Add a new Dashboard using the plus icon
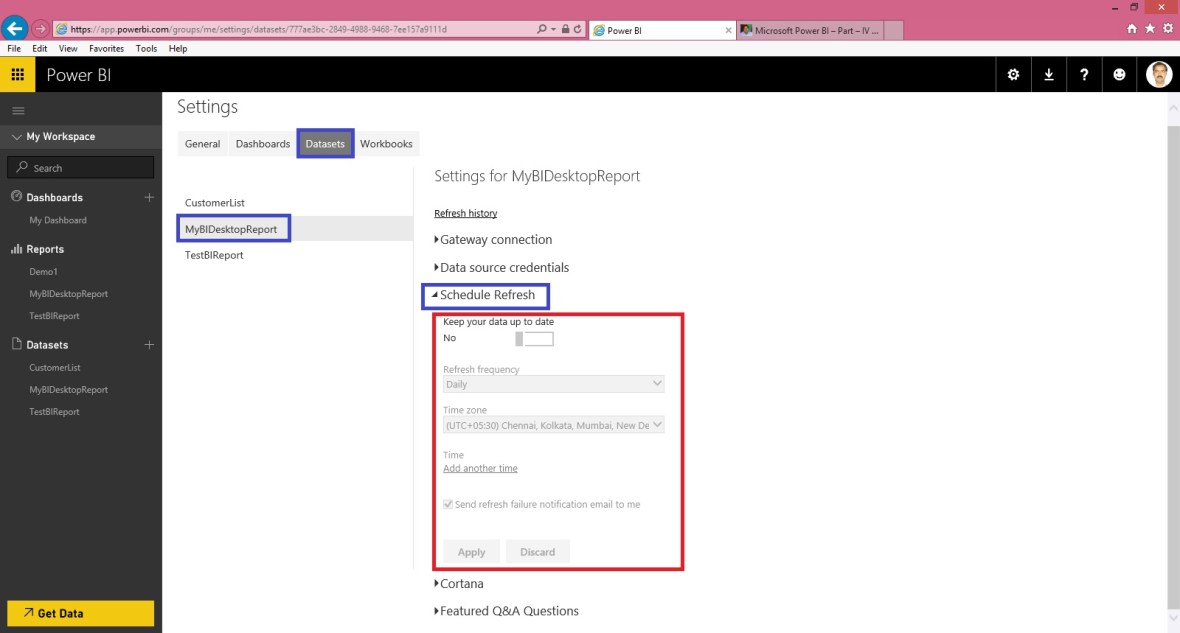Viewport: 1180px width, 633px height. pos(149,197)
